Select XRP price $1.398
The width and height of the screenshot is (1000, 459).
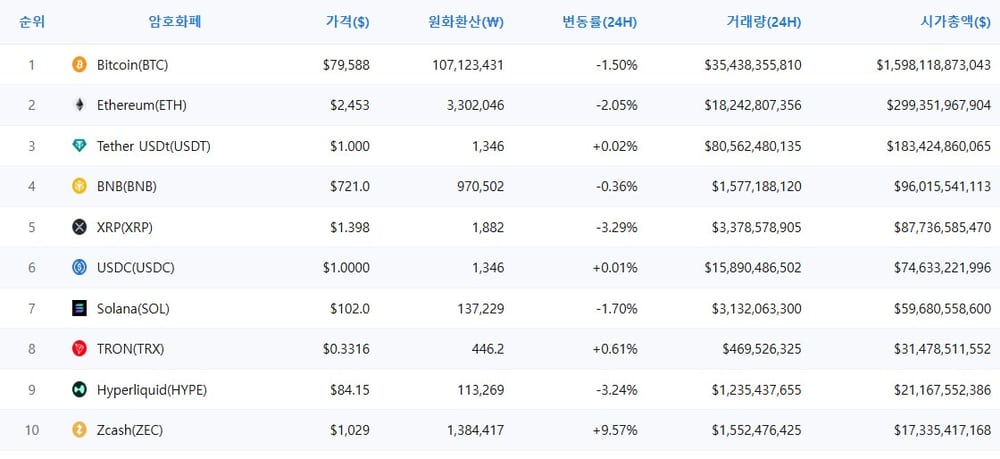coord(349,228)
